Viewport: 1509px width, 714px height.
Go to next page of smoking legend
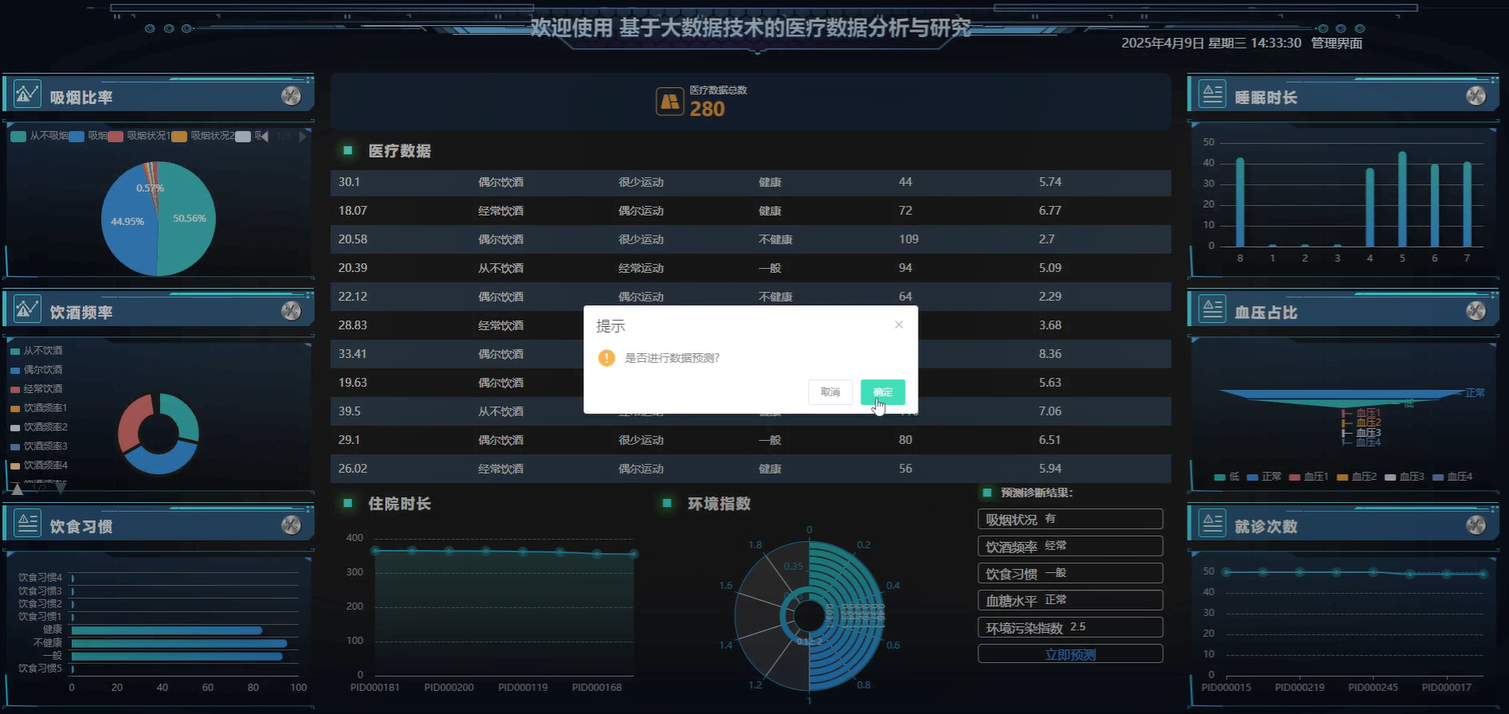303,136
